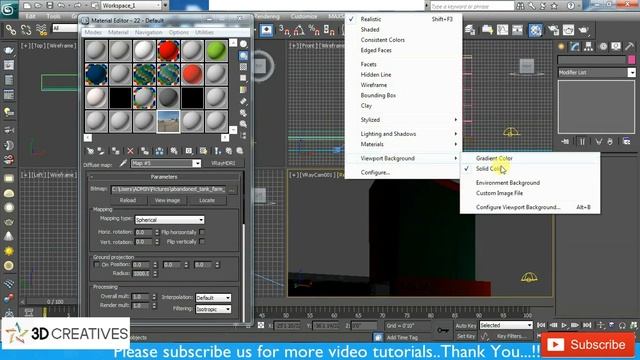Image resolution: width=640 pixels, height=360 pixels.
Task: Click Unlink Selection toolbar icon
Action: pos(26,30)
